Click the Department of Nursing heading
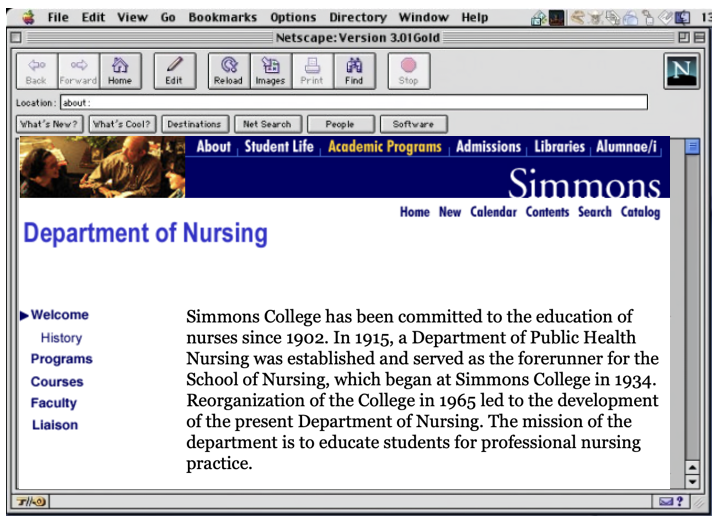 [145, 233]
